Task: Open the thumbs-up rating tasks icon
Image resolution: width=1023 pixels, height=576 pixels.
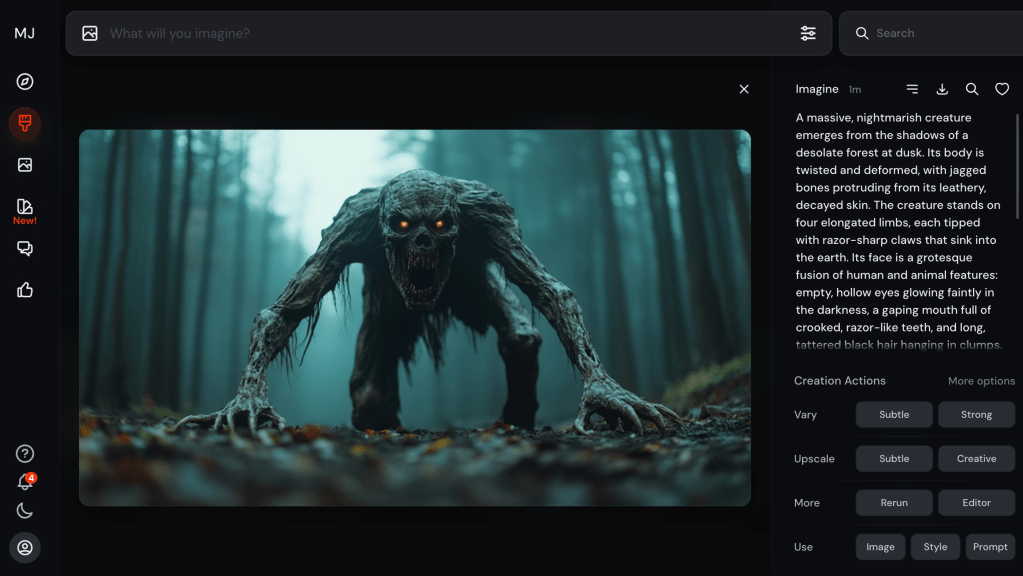Action: [x=25, y=290]
